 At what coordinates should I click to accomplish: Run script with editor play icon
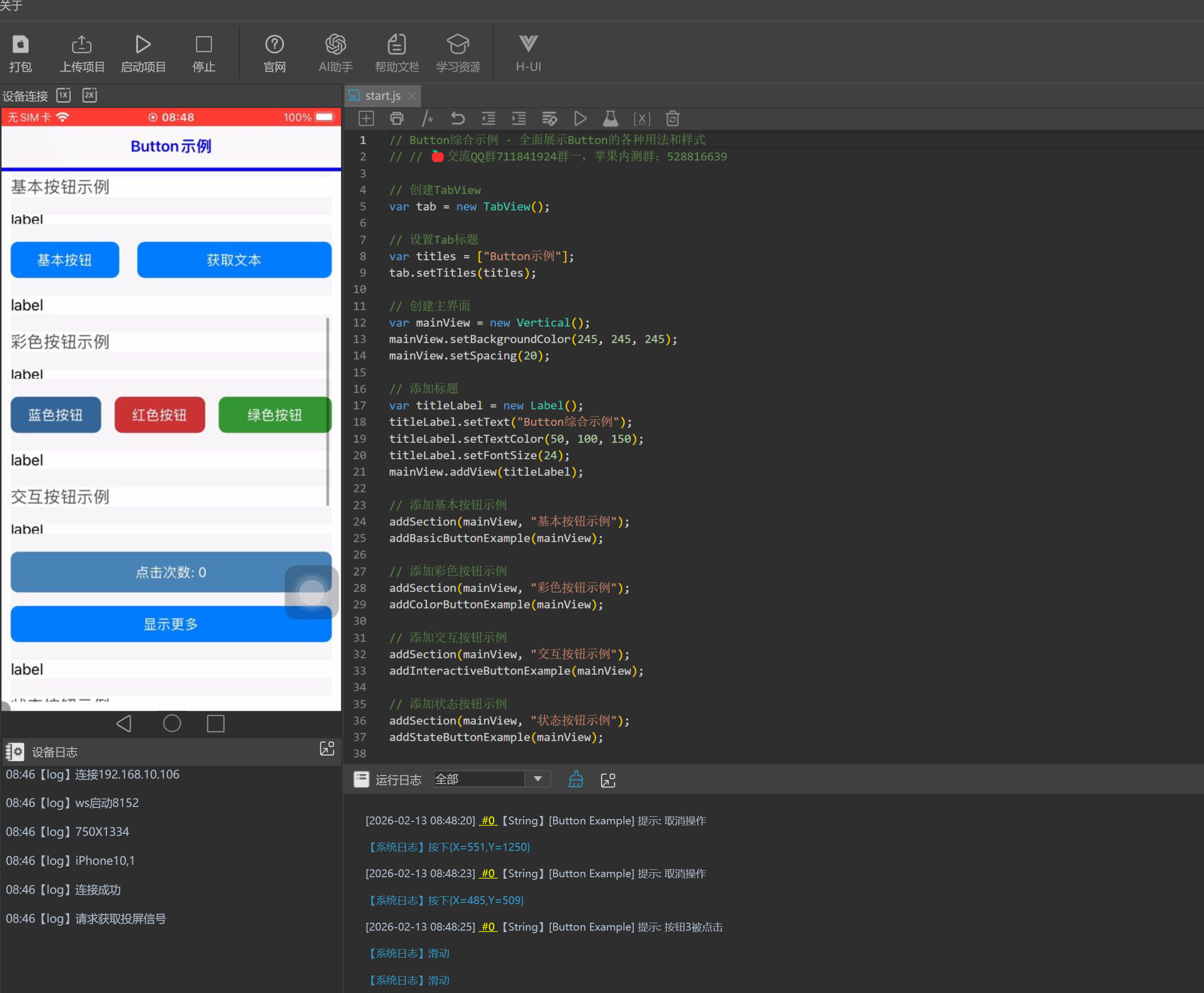click(x=580, y=118)
